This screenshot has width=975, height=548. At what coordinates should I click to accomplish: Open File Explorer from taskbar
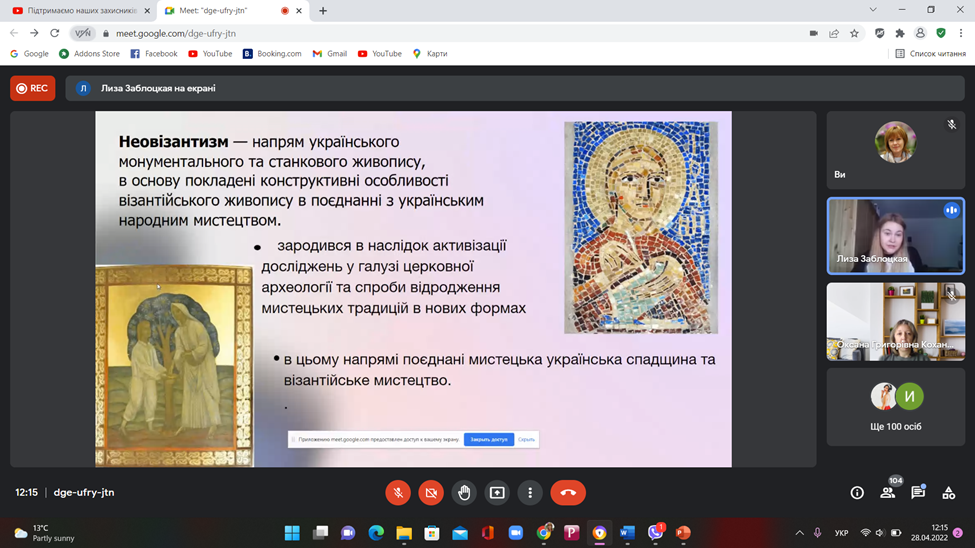tap(404, 533)
